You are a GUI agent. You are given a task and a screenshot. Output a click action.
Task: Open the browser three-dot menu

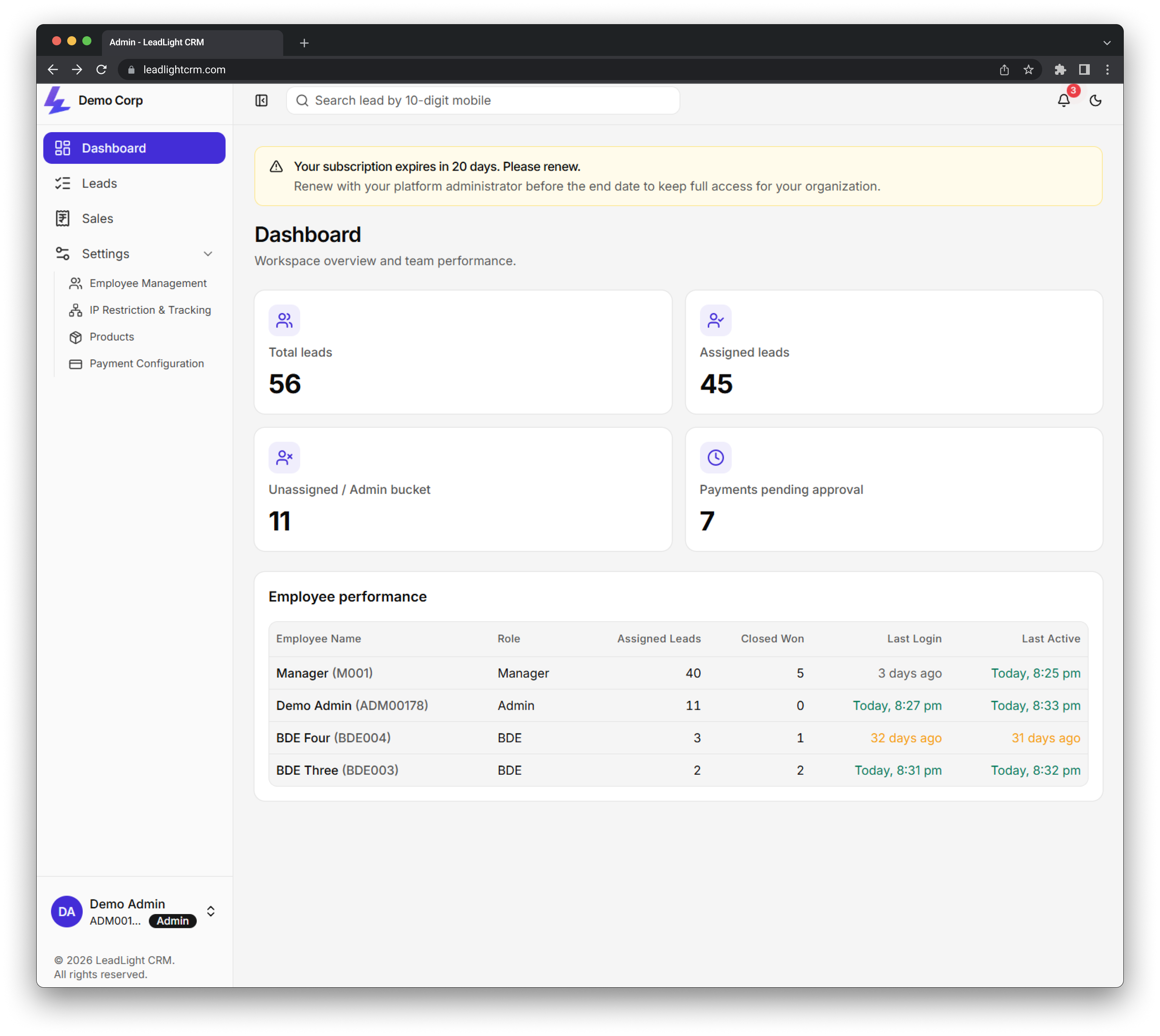(1107, 69)
